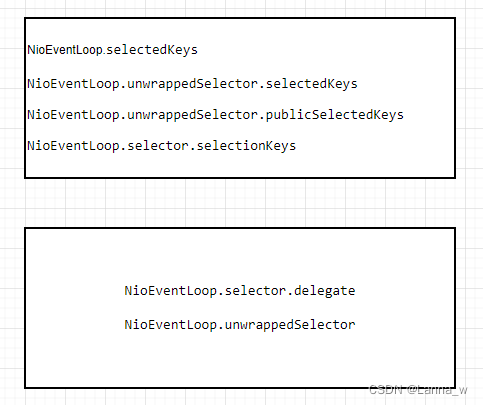The width and height of the screenshot is (483, 405).
Task: Select the NioEventLoop.selector.delegate label
Action: click(240, 291)
